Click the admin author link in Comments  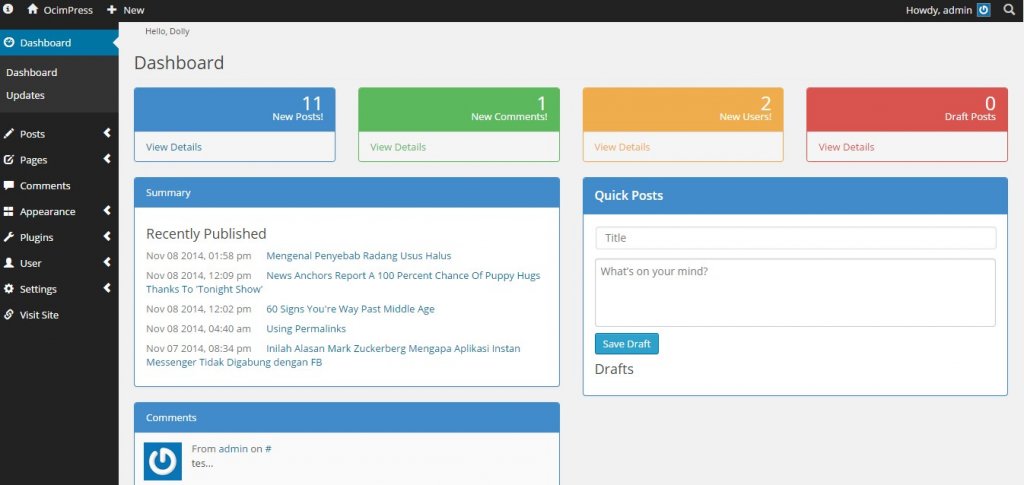point(233,448)
